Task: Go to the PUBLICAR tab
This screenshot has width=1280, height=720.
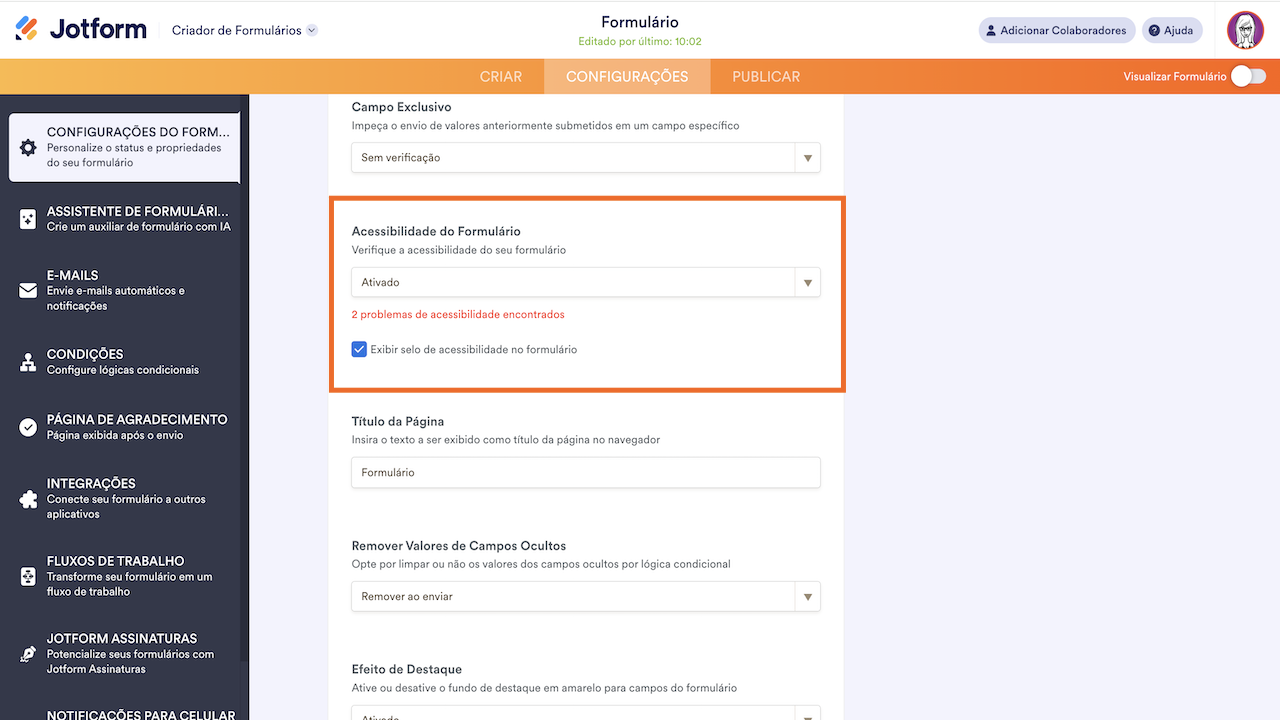Action: point(766,77)
